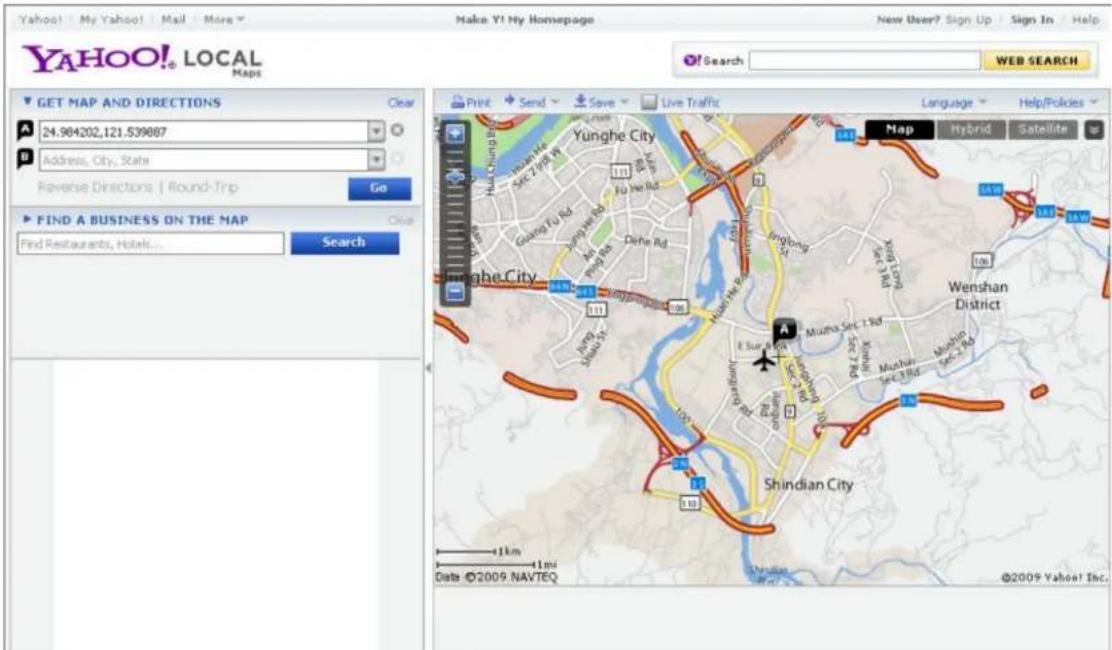The height and width of the screenshot is (650, 1112).
Task: Open the More menu in top bar
Action: (x=223, y=19)
